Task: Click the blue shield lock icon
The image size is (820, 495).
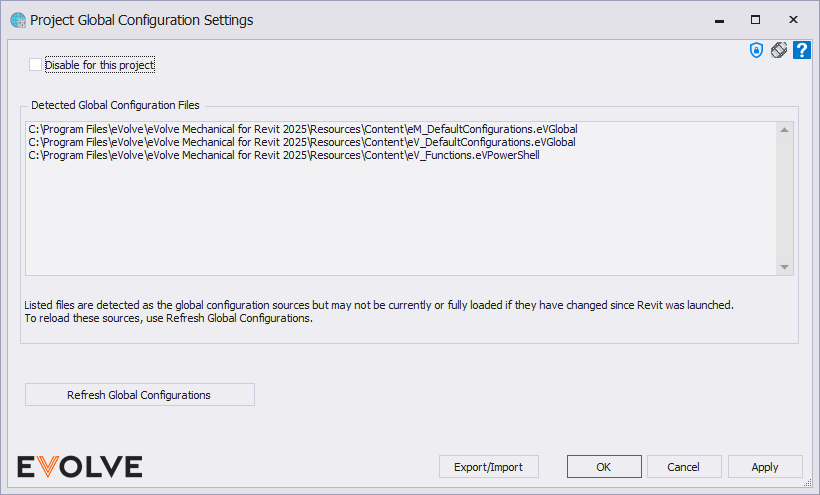Action: 756,50
